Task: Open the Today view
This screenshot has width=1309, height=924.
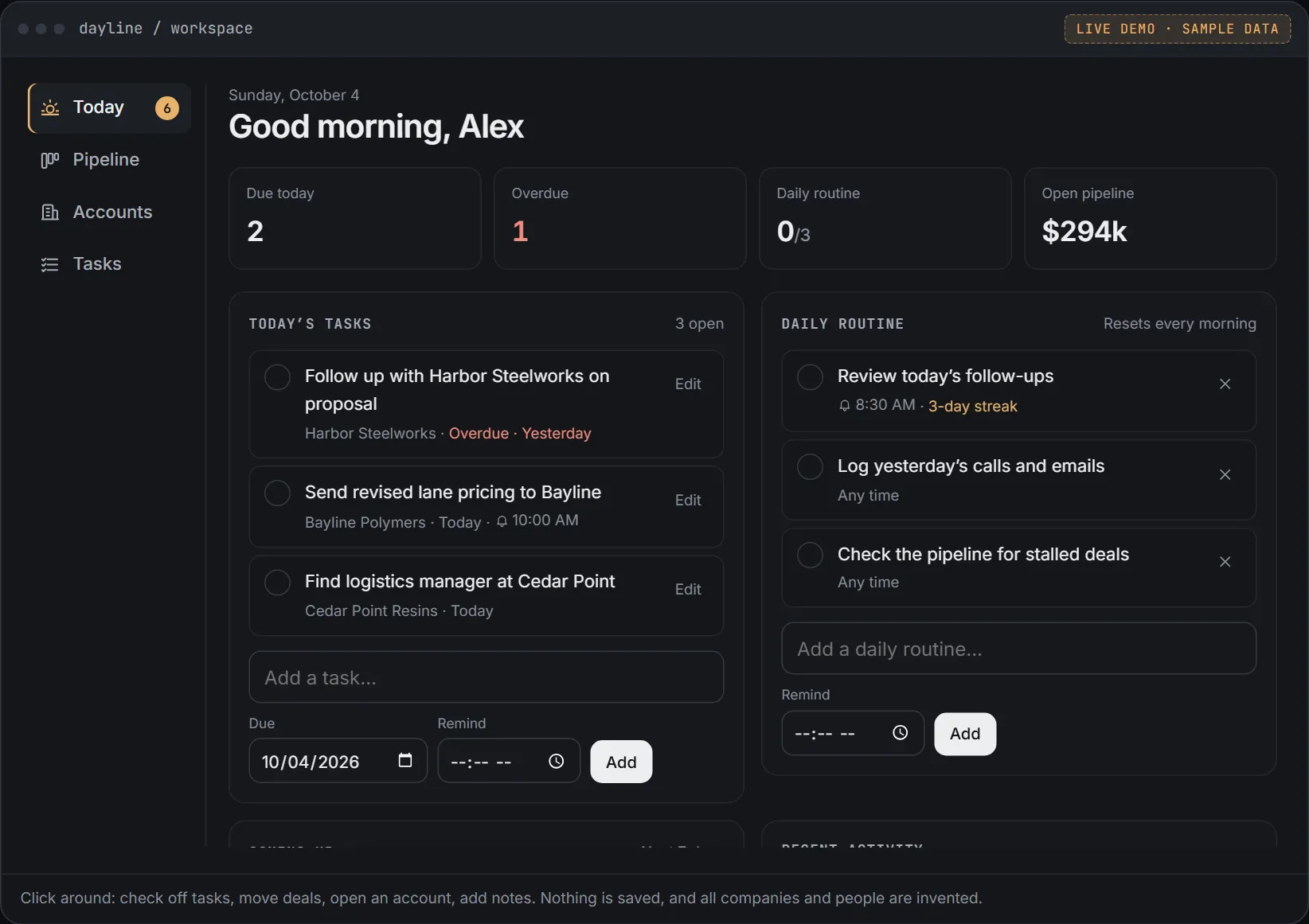Action: (110, 107)
